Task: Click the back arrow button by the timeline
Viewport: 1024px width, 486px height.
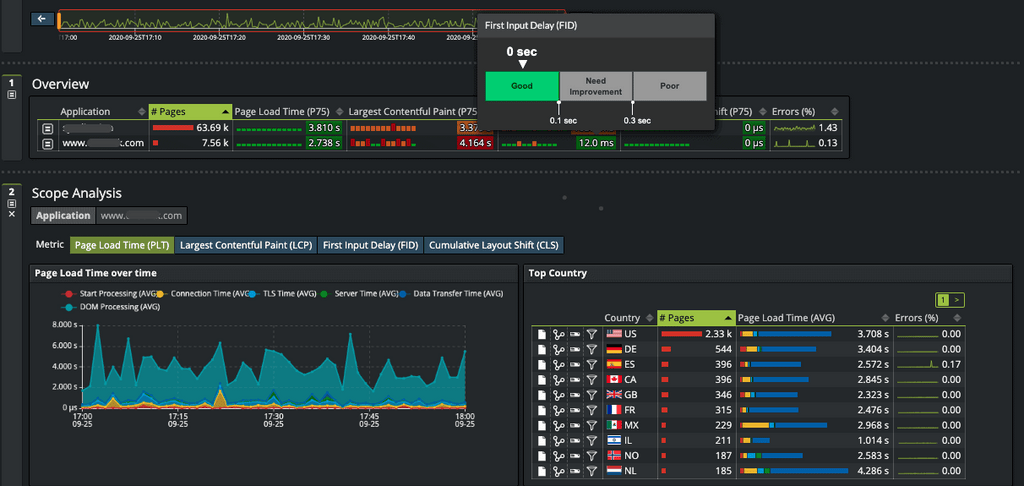Action: pyautogui.click(x=42, y=18)
